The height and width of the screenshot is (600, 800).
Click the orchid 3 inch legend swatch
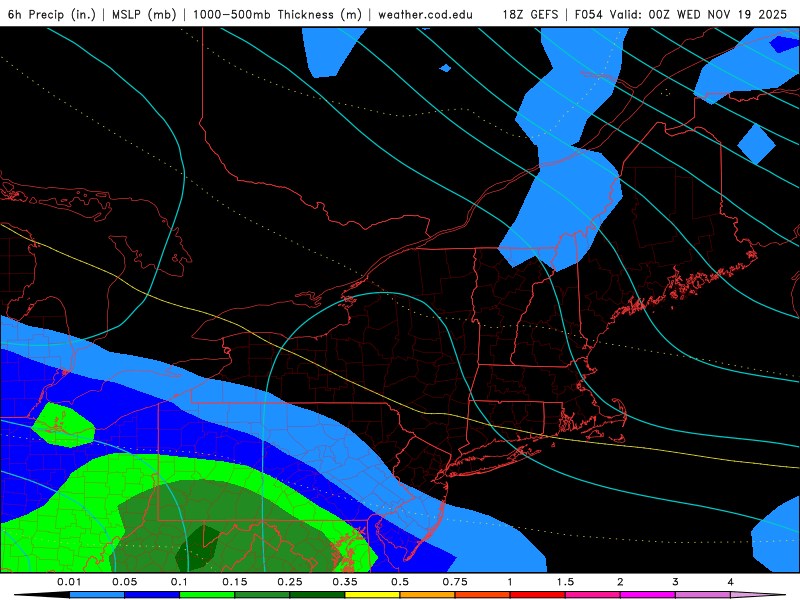pyautogui.click(x=703, y=595)
